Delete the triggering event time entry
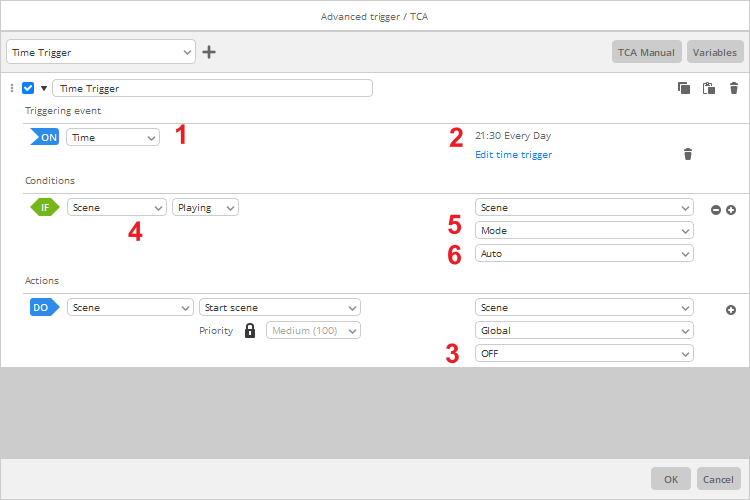The height and width of the screenshot is (500, 750). (687, 154)
